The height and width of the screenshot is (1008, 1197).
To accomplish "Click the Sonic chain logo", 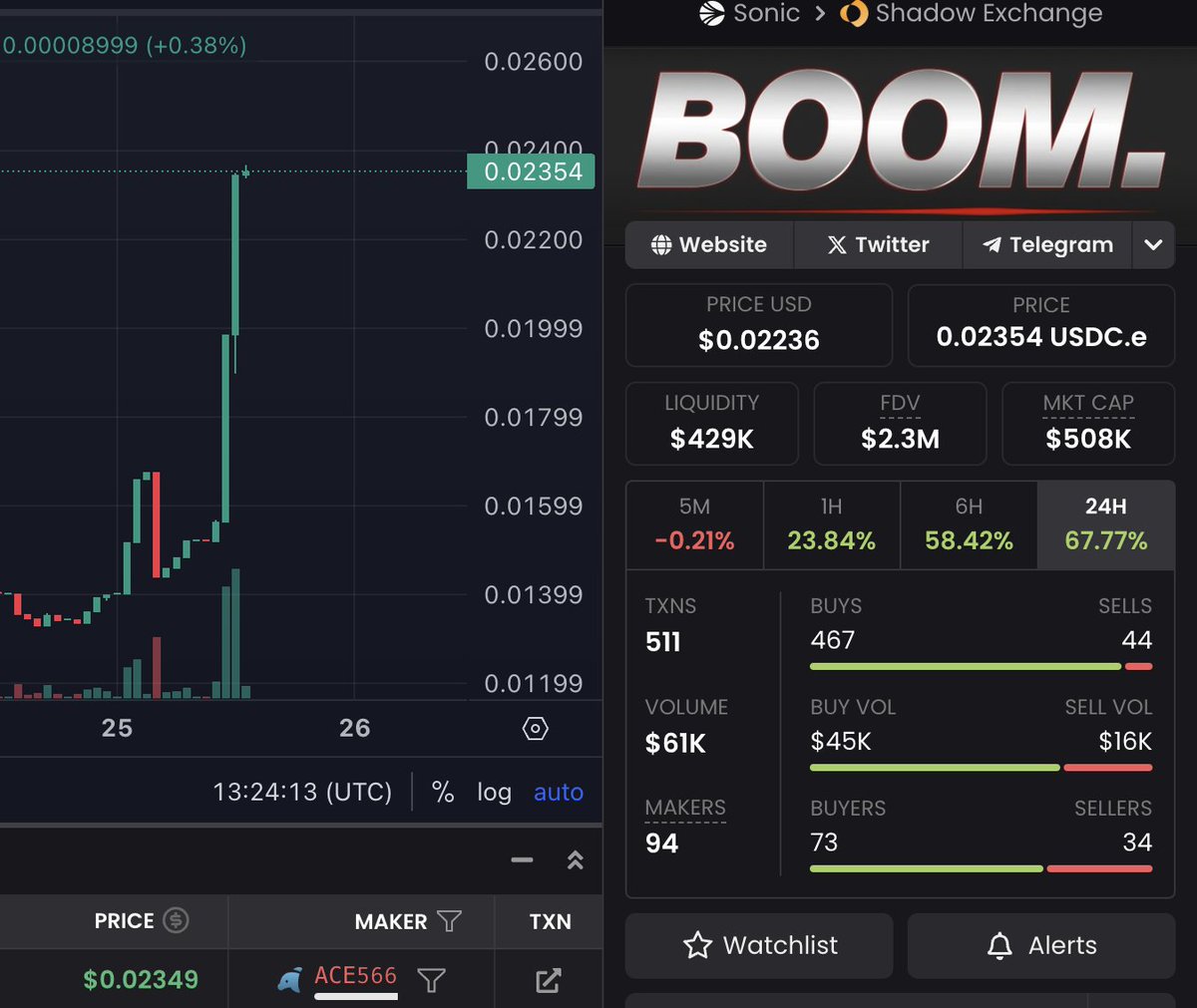I will [x=711, y=14].
